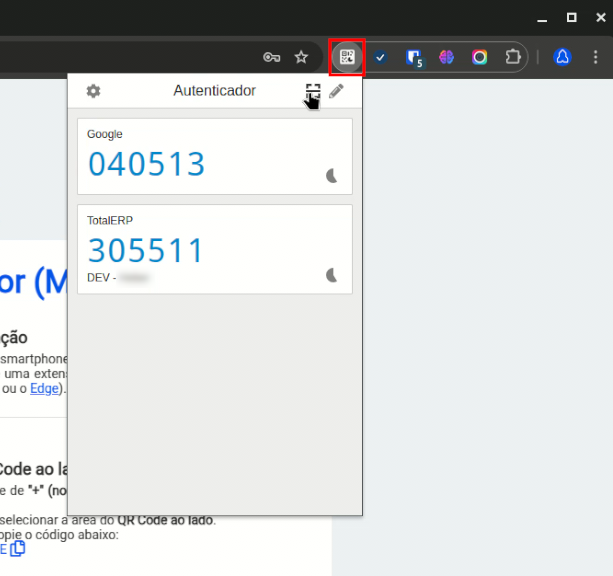Click the DEV - subtitle under TotalERP
613x576 pixels.
117,278
